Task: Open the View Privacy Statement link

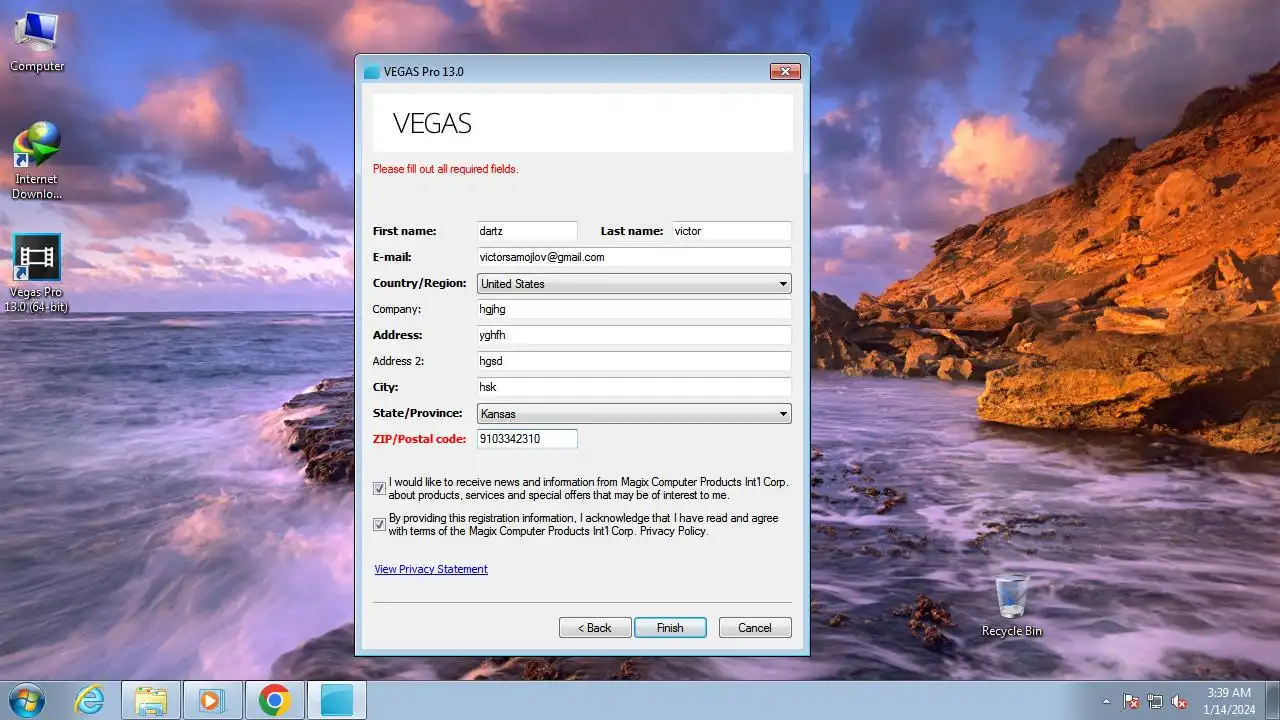Action: 431,569
